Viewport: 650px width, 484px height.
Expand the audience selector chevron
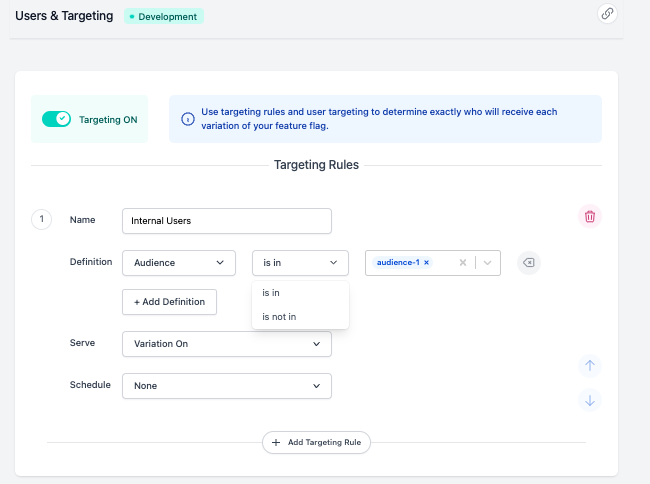(x=487, y=263)
